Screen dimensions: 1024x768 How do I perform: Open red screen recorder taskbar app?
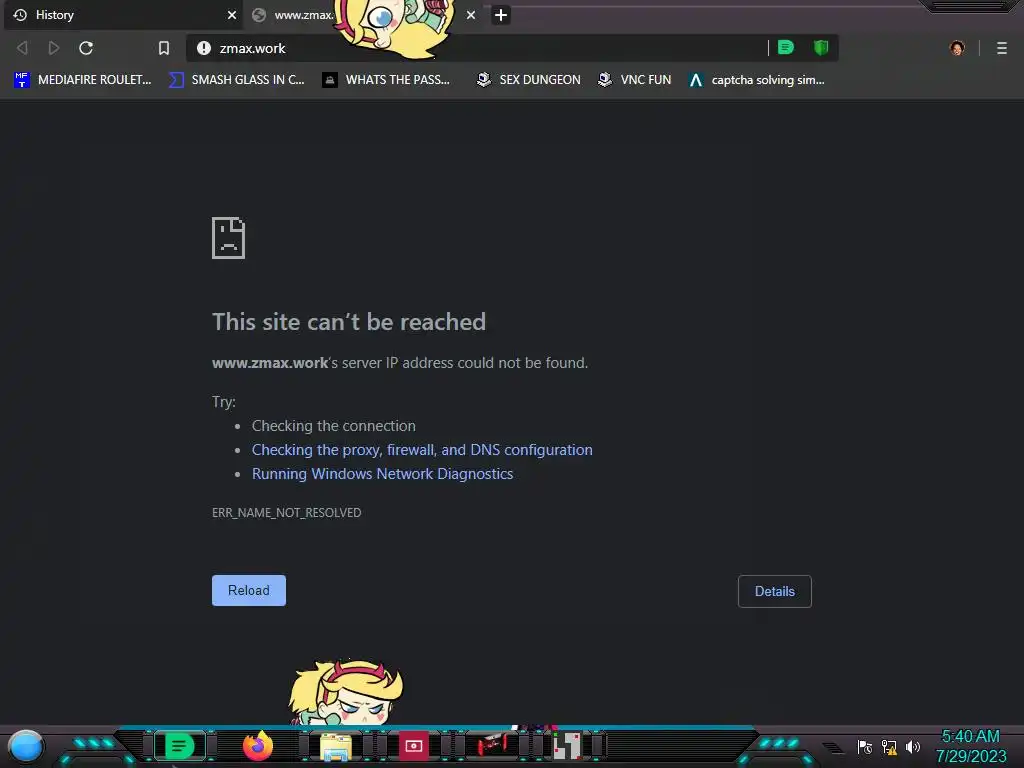[x=413, y=746]
